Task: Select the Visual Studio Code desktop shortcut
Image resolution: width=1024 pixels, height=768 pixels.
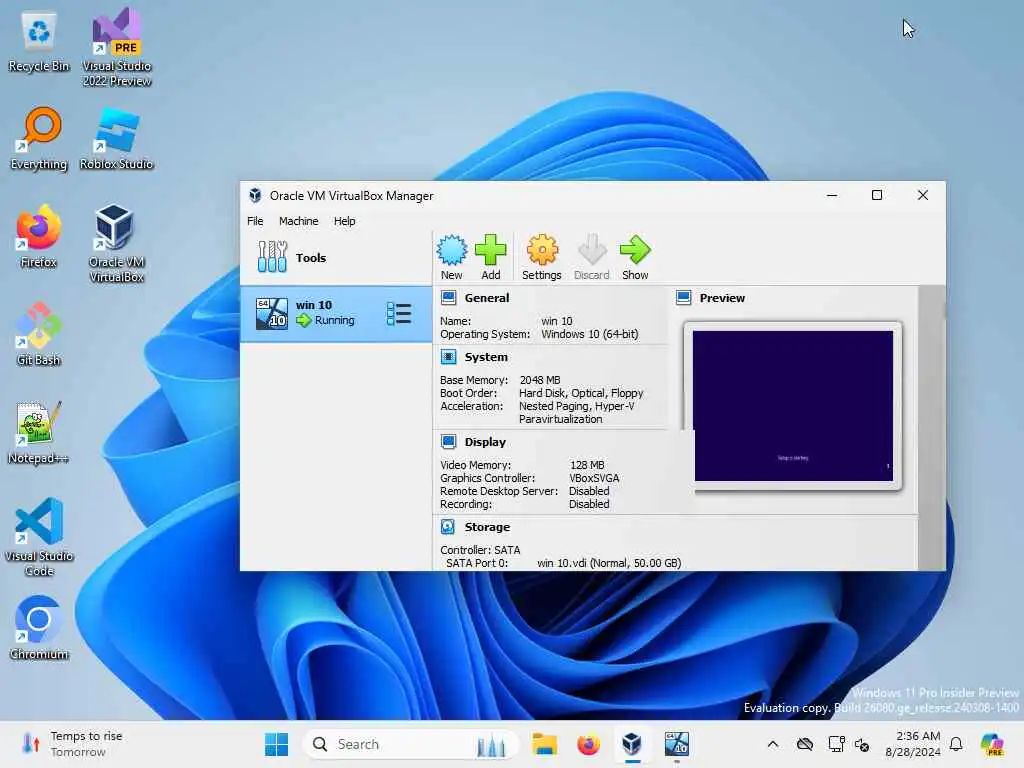Action: coord(39,537)
